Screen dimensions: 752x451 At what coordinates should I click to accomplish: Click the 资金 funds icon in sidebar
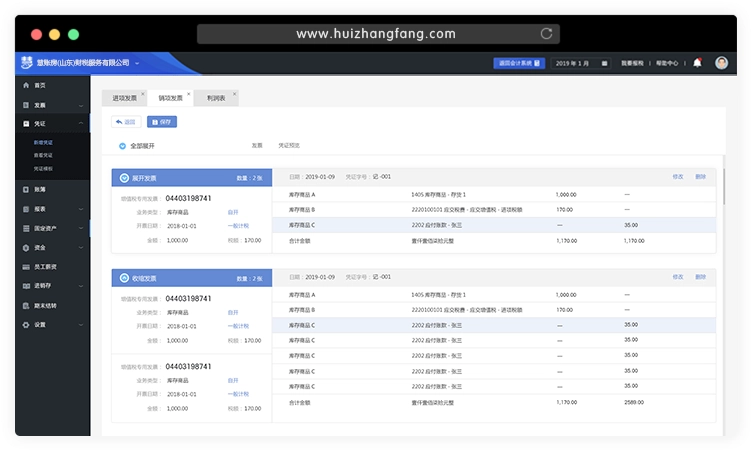point(26,248)
